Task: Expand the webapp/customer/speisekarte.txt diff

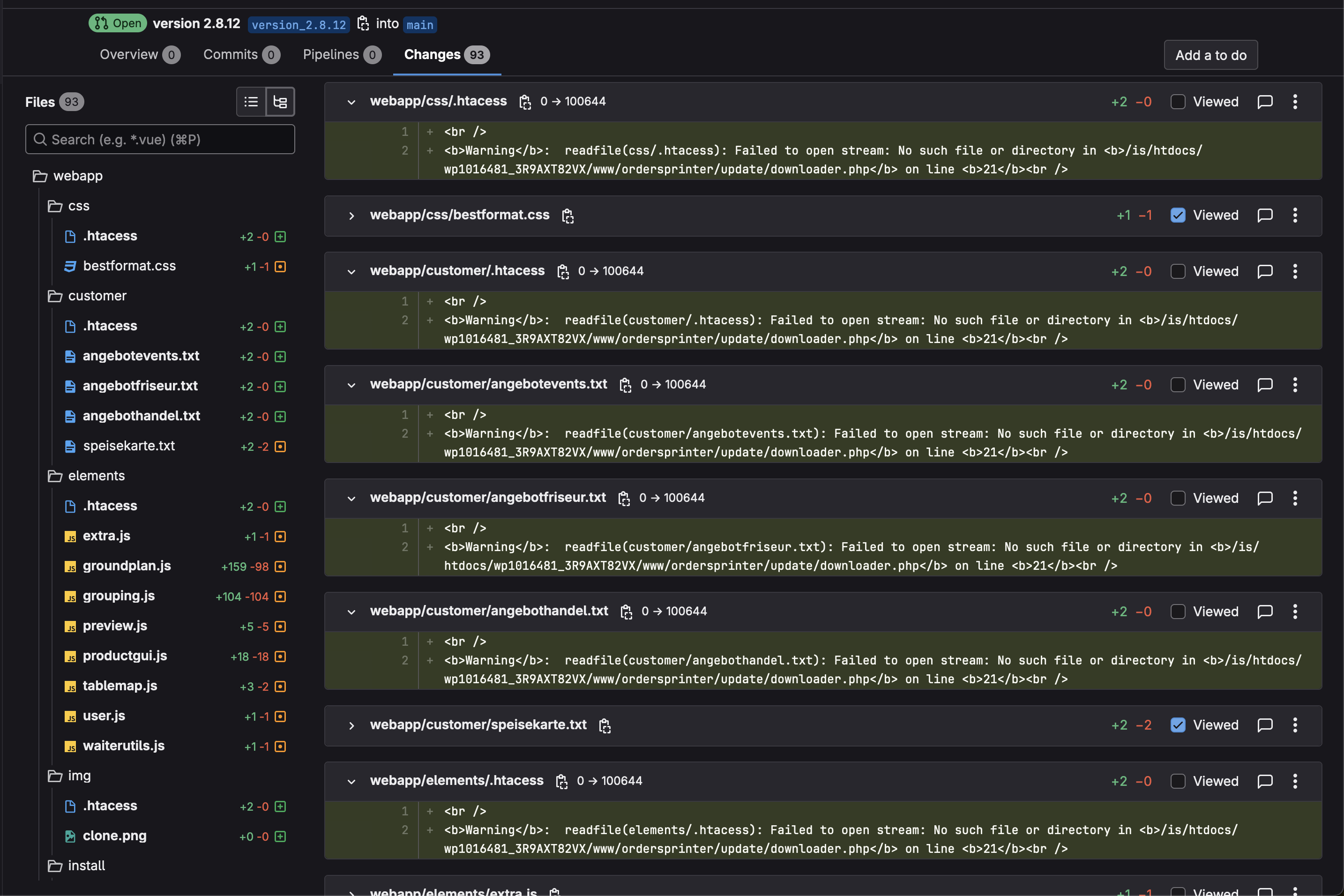Action: 351,726
